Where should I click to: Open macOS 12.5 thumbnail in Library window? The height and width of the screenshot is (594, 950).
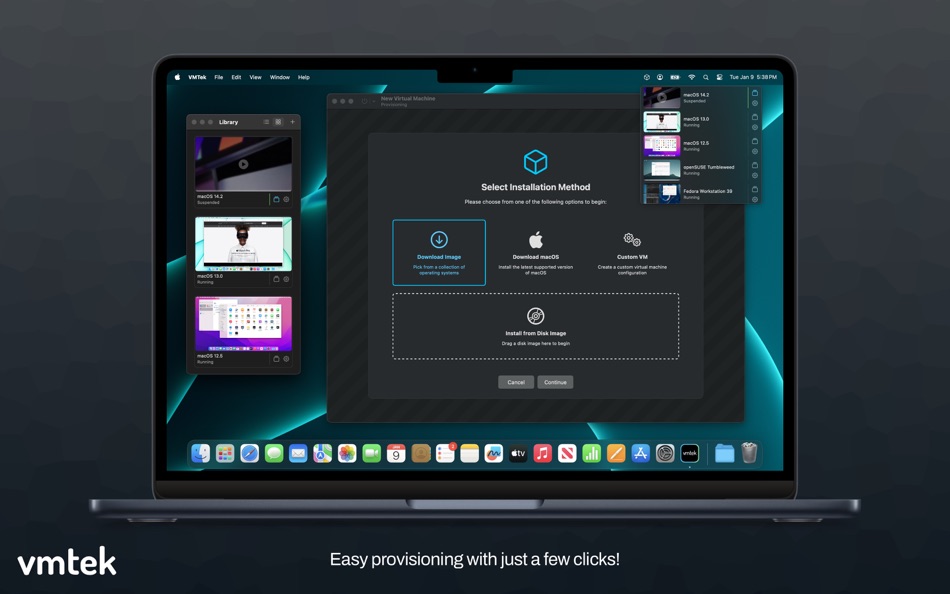point(243,324)
